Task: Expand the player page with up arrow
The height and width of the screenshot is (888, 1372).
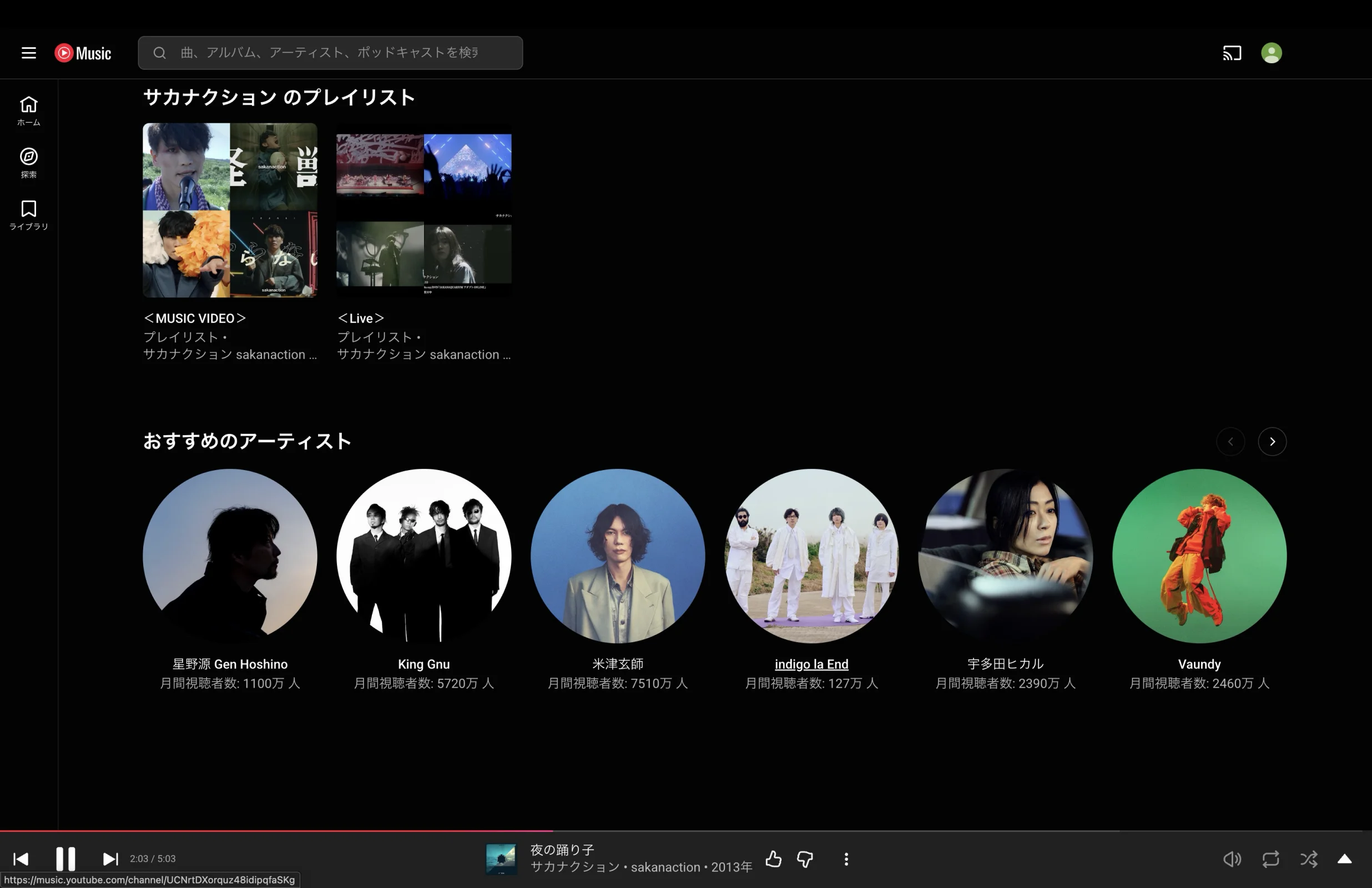Action: [x=1344, y=859]
